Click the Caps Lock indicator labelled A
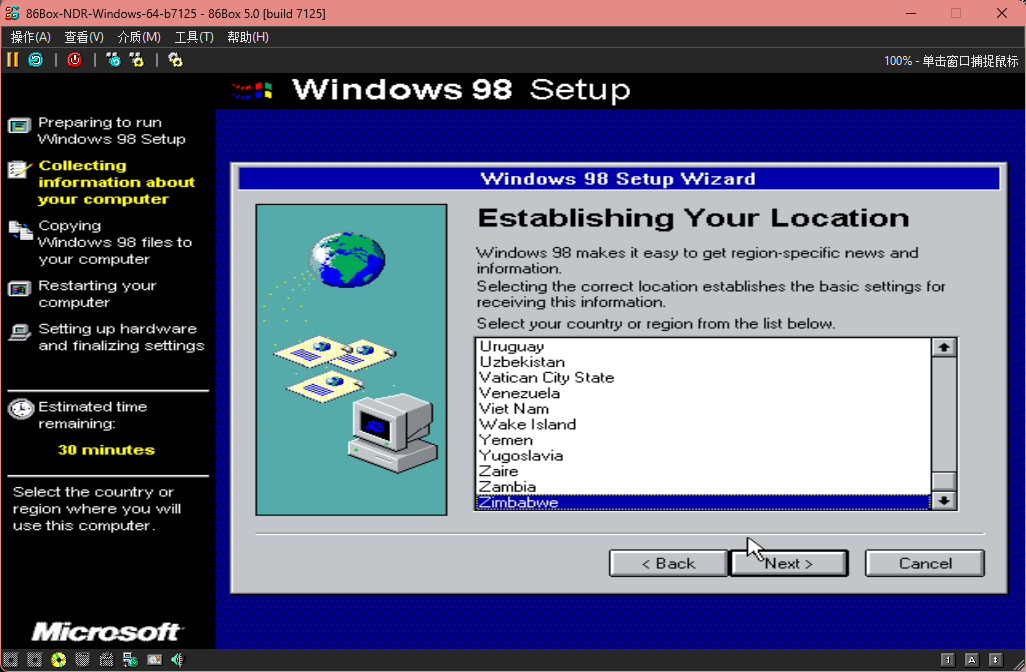1026x672 pixels. click(972, 660)
